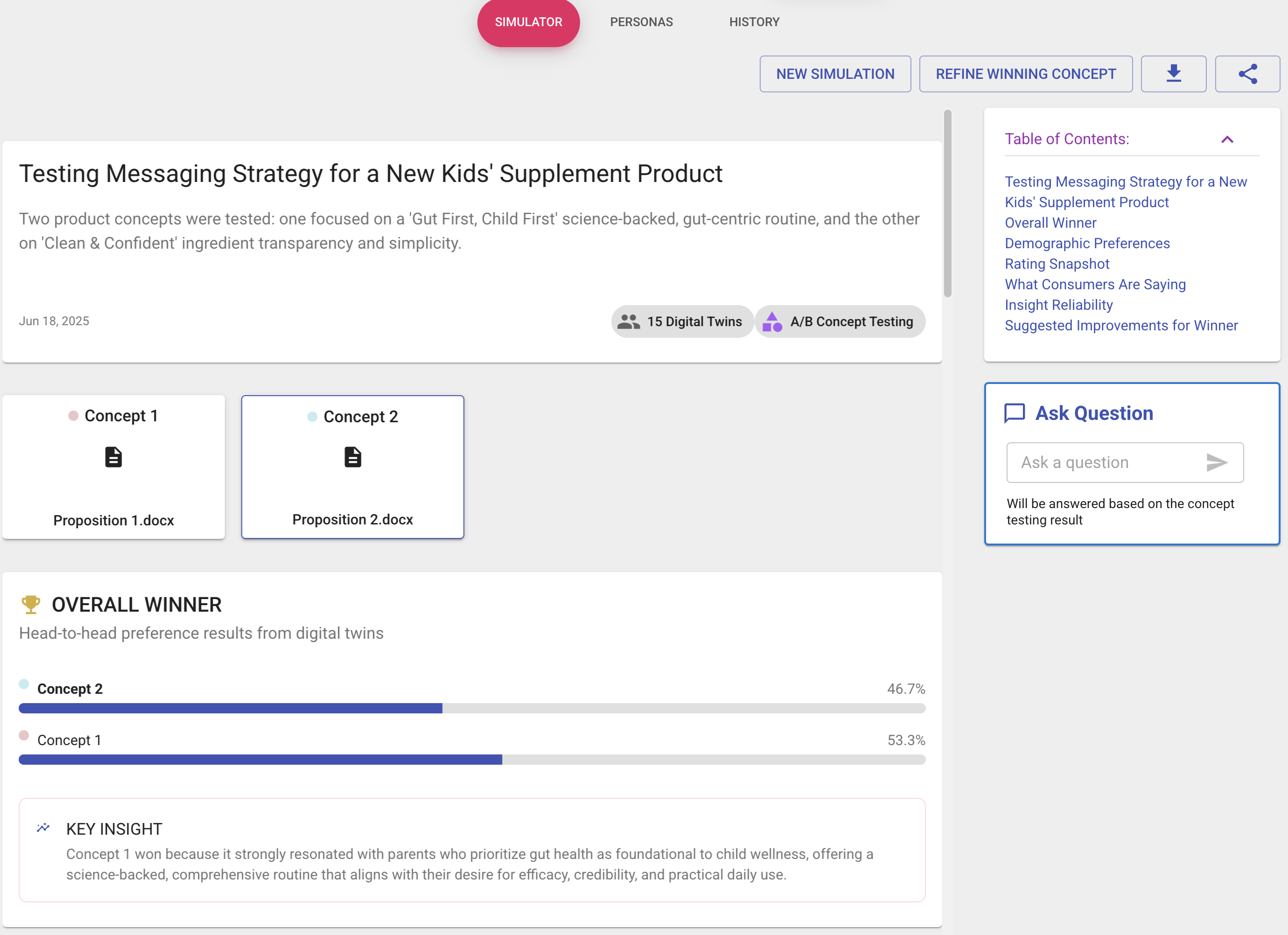This screenshot has height=935, width=1288.
Task: Select the 15 Digital Twins chip
Action: point(682,321)
